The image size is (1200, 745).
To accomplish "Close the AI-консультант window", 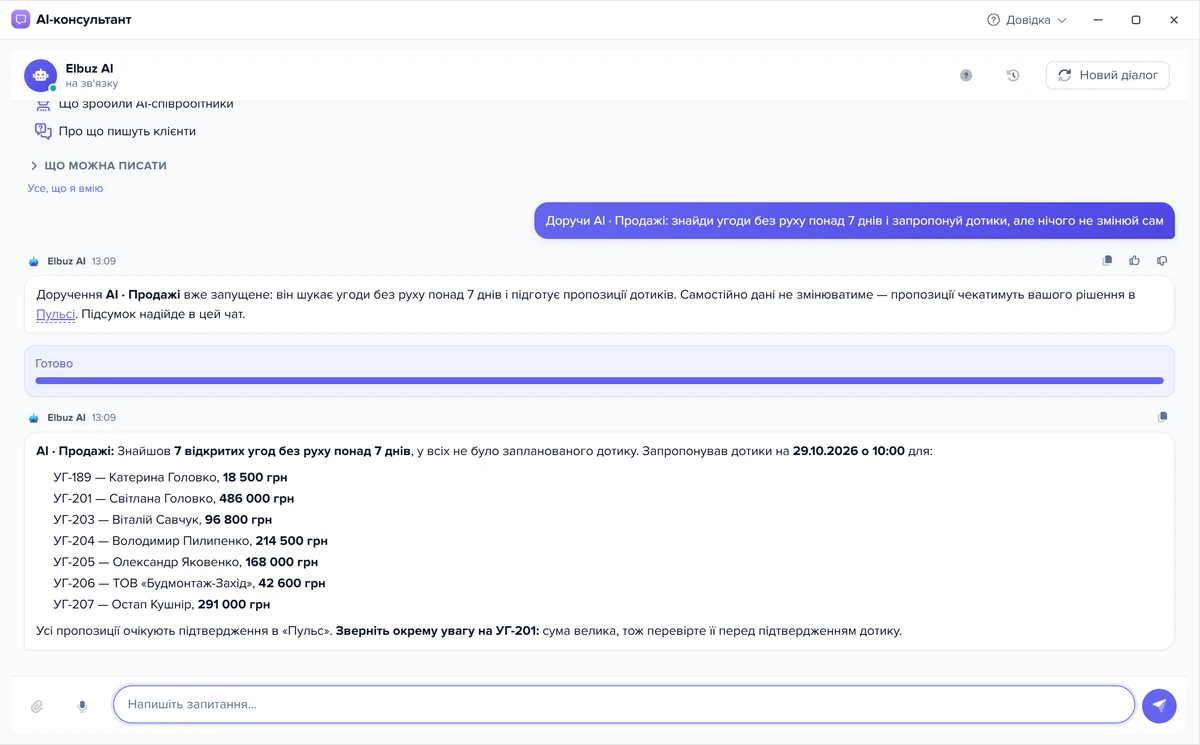I will pos(1174,20).
